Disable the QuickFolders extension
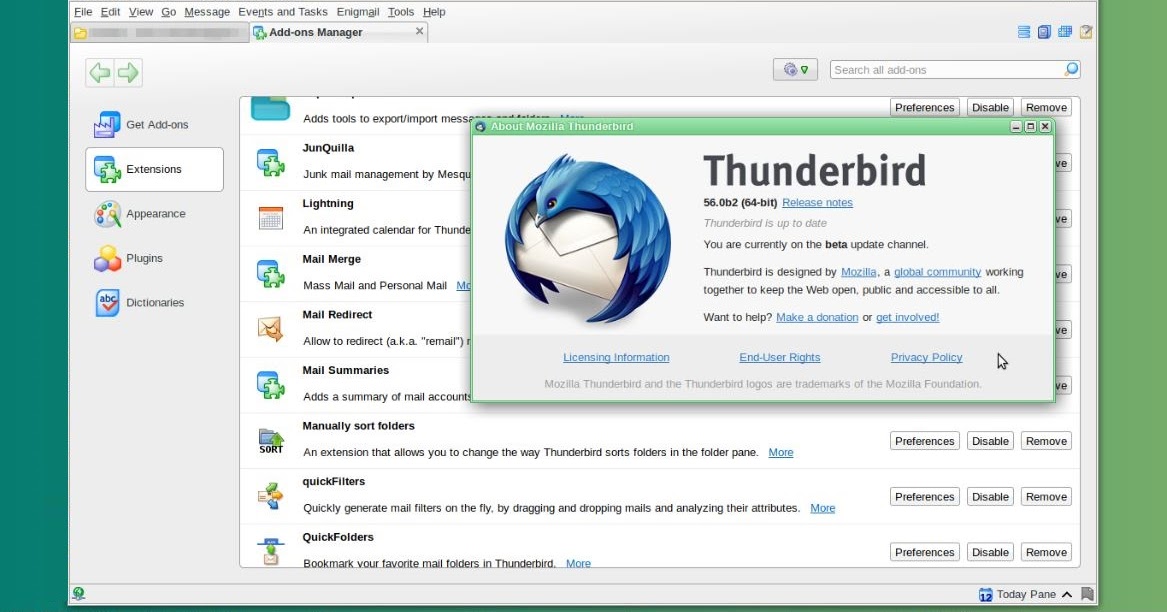This screenshot has height=612, width=1167. [990, 552]
